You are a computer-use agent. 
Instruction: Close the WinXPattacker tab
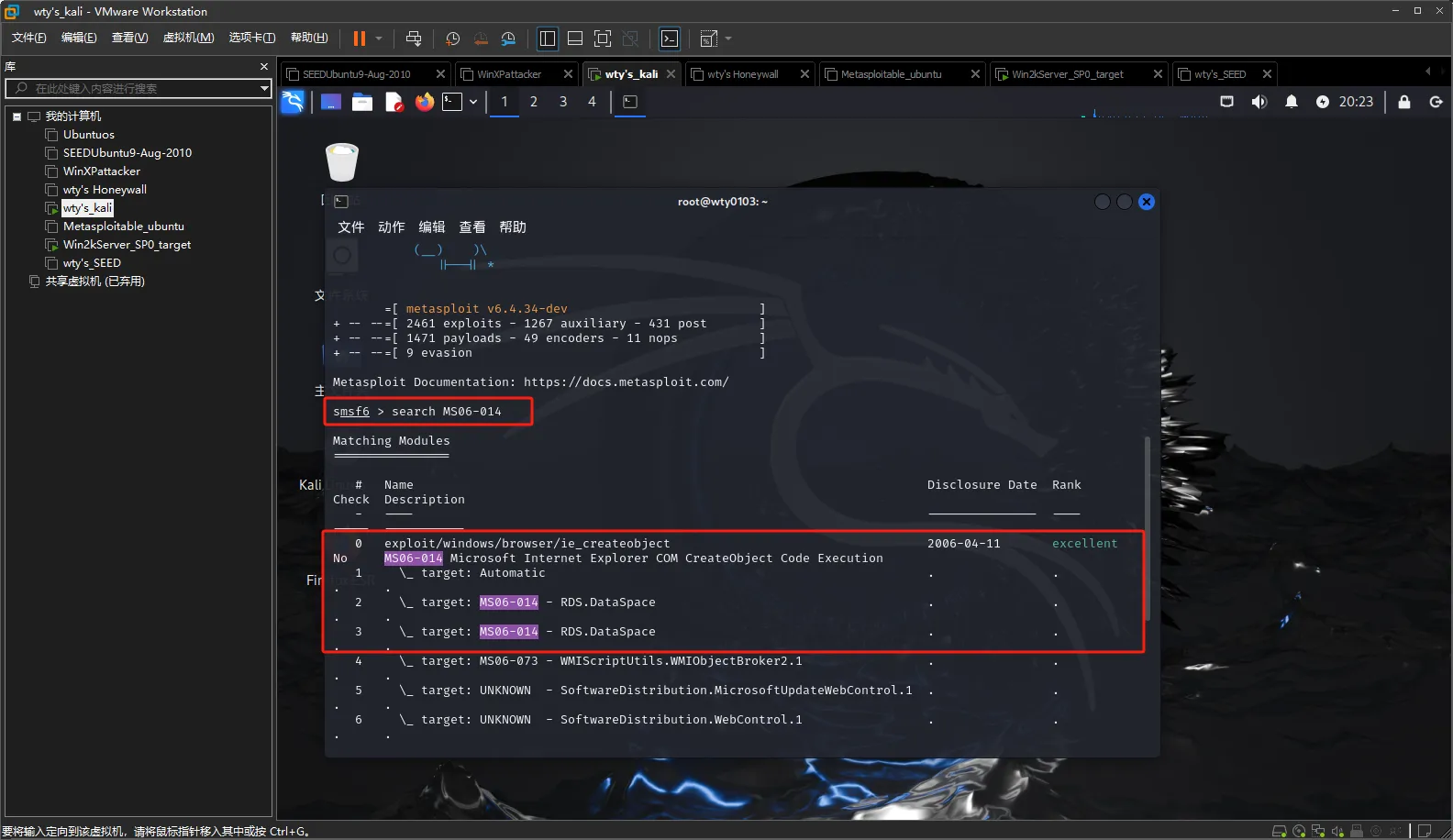pos(568,74)
